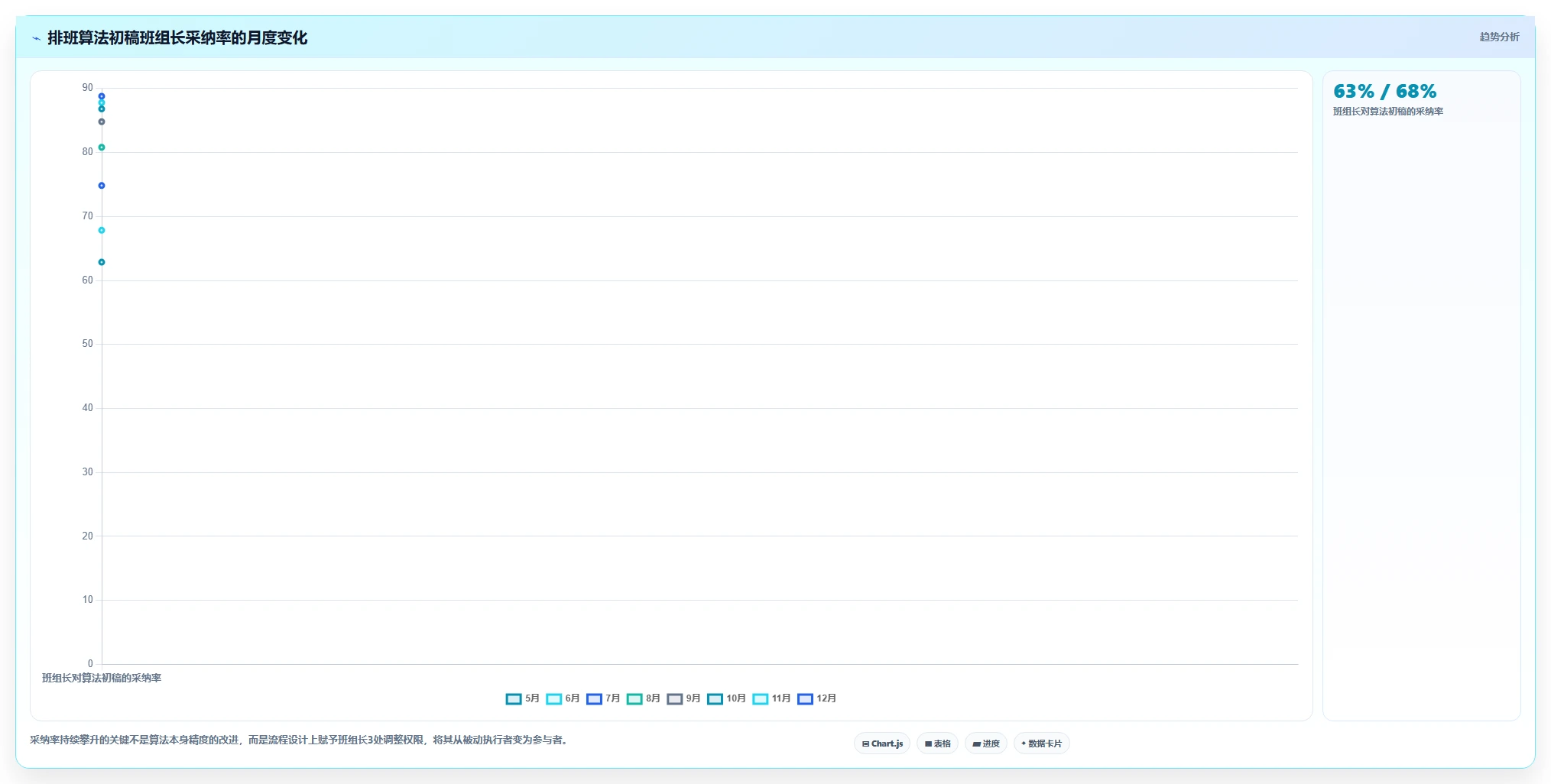Hide the 11月 series in legend
This screenshot has width=1551, height=784.
click(x=771, y=698)
